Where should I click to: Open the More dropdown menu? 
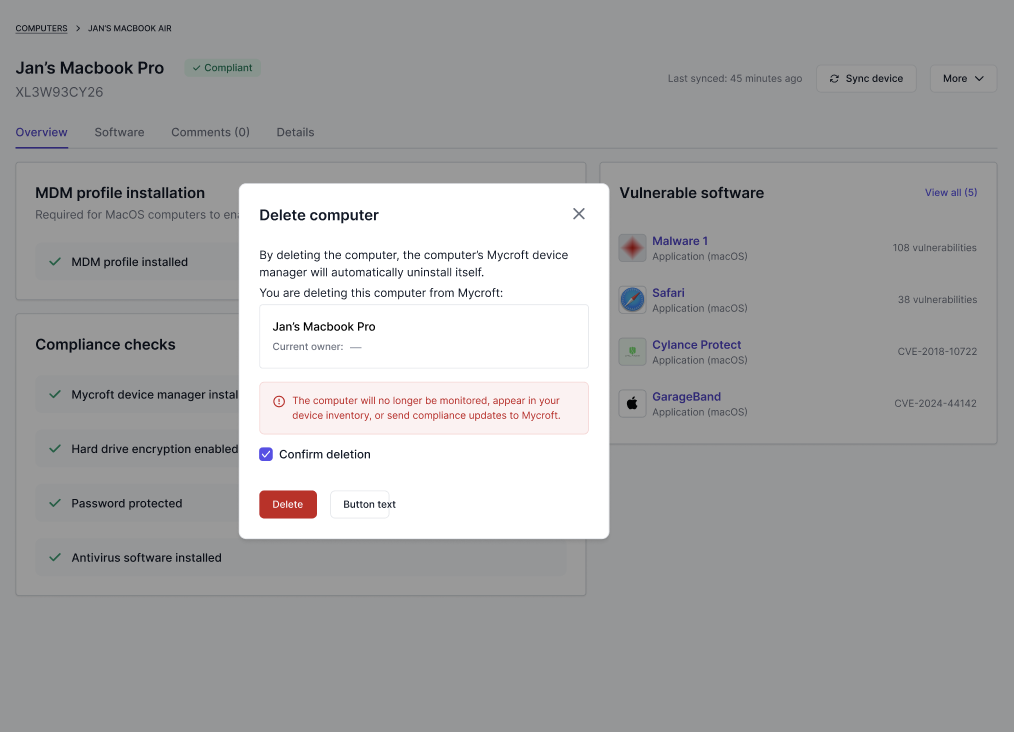tap(963, 79)
